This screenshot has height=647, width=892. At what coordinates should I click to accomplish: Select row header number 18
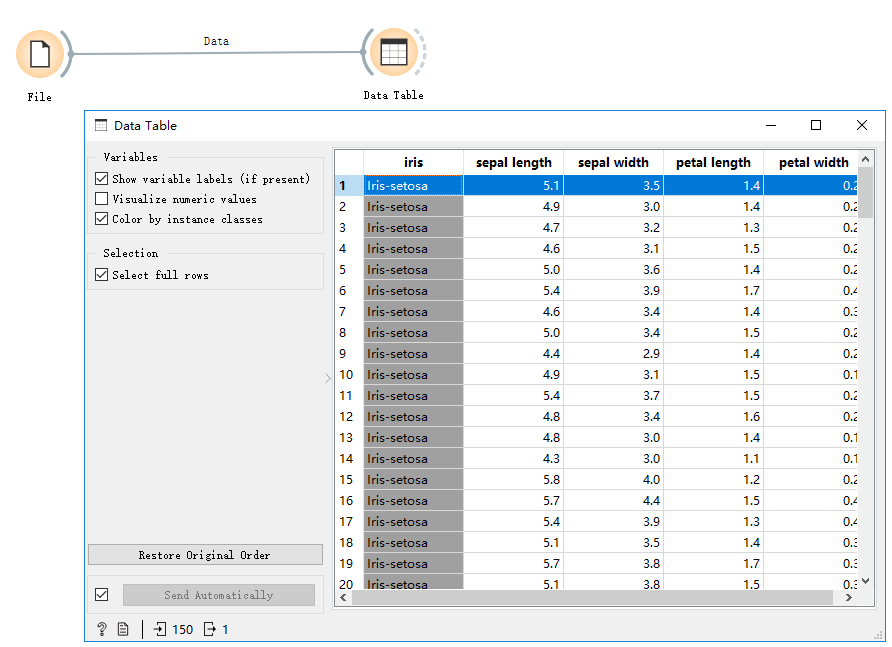click(349, 543)
